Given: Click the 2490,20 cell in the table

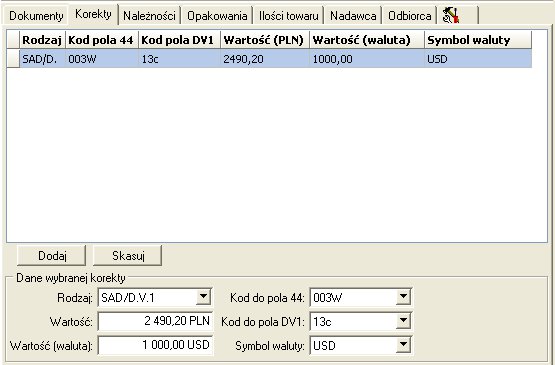Looking at the screenshot, I should tap(265, 59).
